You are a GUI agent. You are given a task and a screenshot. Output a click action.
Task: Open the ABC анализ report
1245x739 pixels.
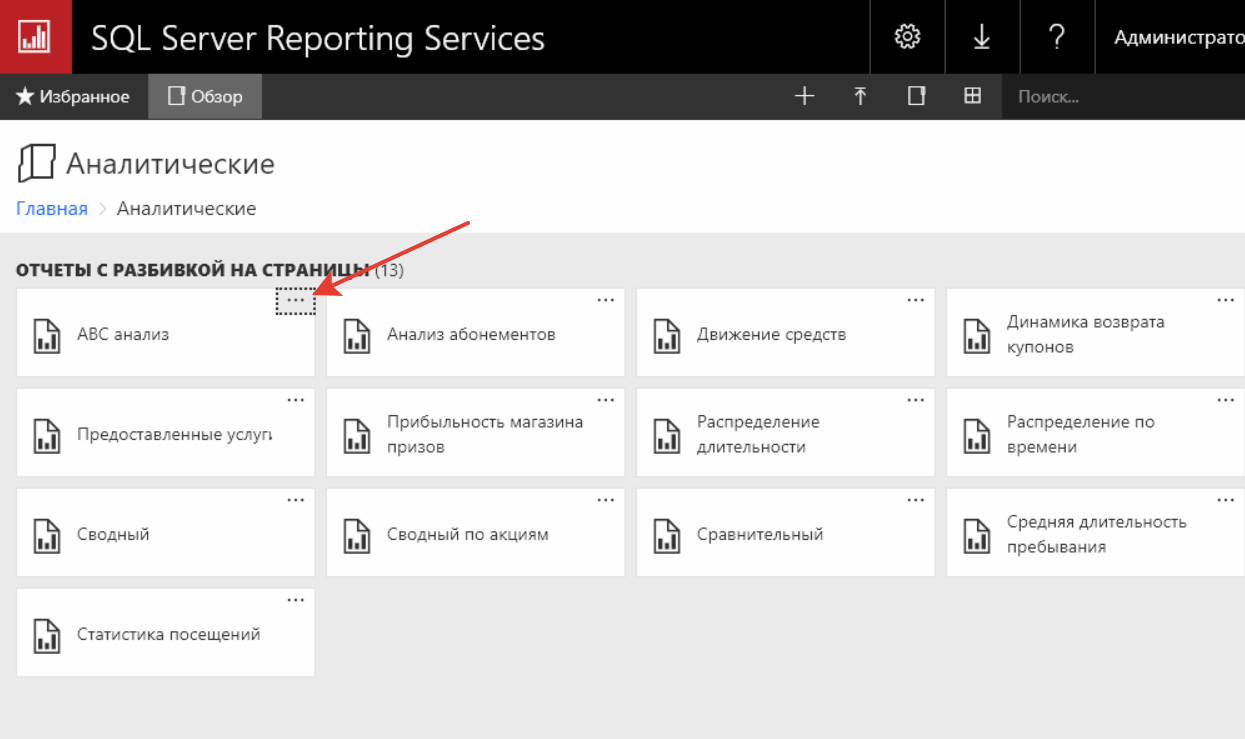[123, 335]
